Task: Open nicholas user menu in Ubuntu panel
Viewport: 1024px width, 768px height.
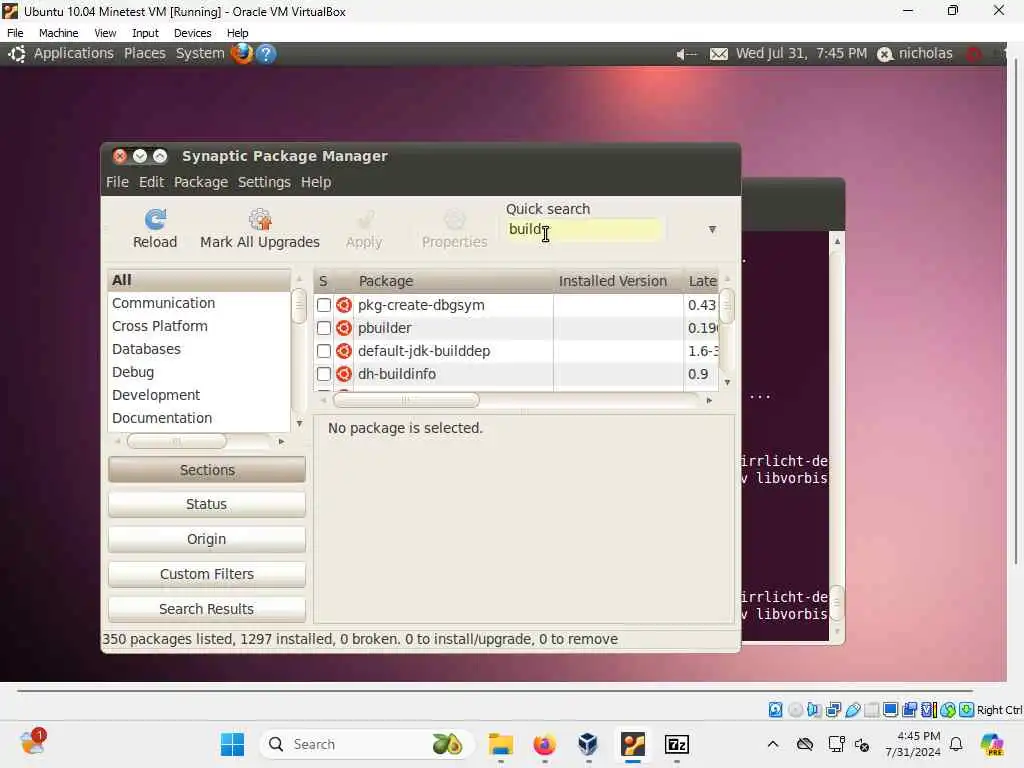Action: coord(915,54)
